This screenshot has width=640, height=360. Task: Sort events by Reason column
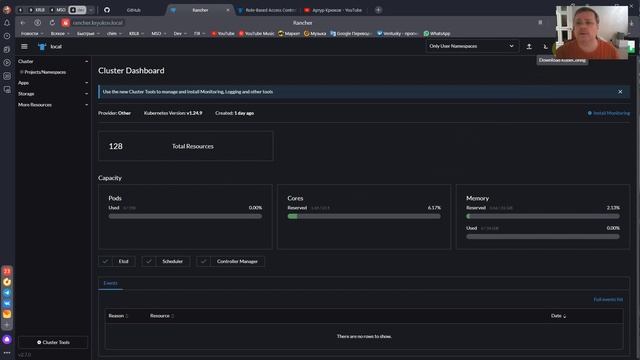click(x=118, y=316)
